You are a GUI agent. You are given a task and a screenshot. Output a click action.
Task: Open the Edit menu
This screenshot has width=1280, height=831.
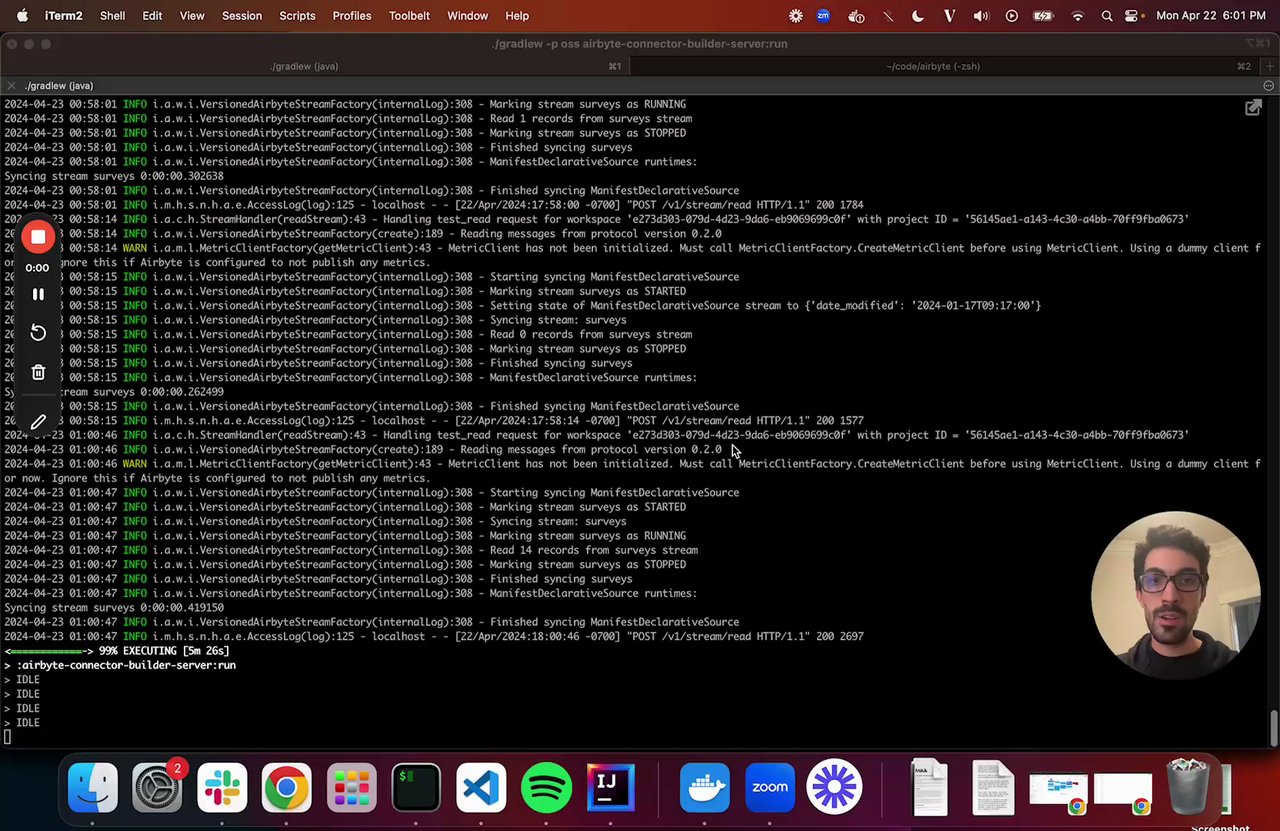152,16
